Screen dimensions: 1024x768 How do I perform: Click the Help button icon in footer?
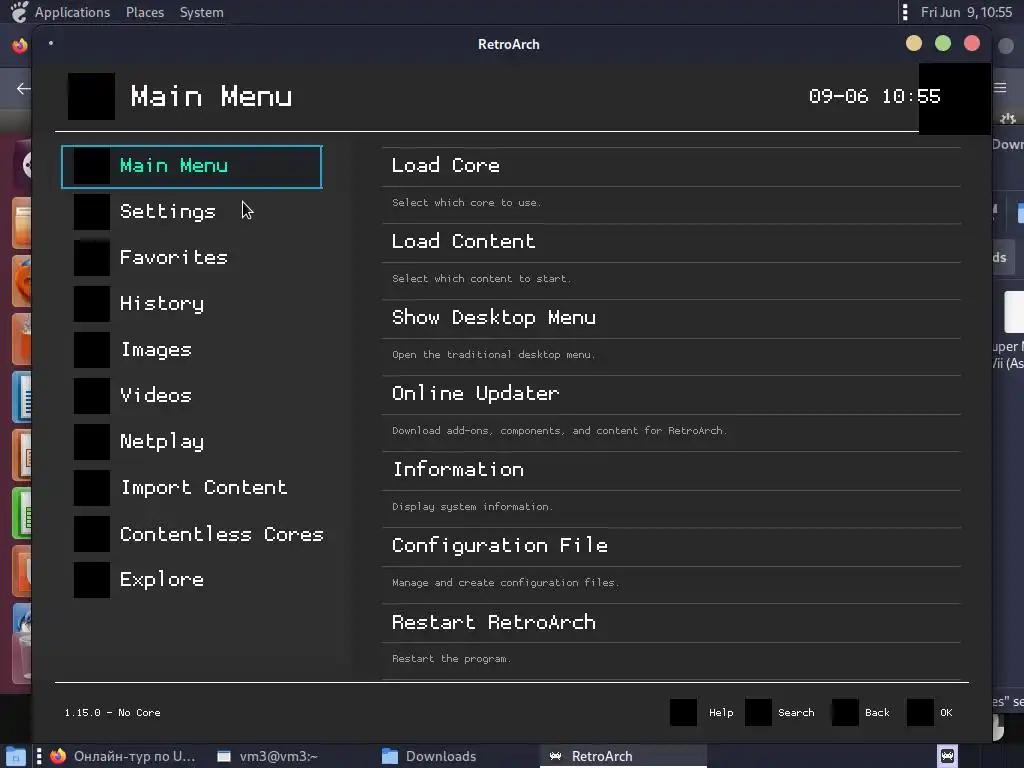[684, 712]
